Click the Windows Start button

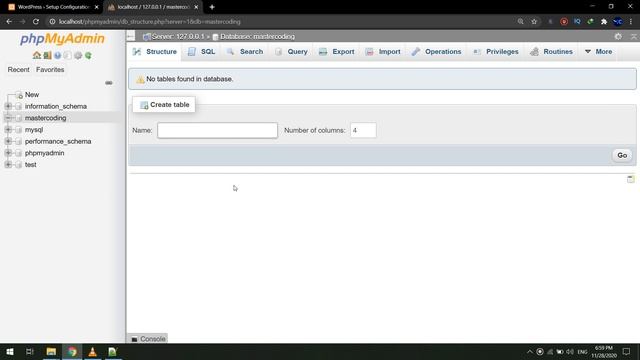[x=10, y=351]
